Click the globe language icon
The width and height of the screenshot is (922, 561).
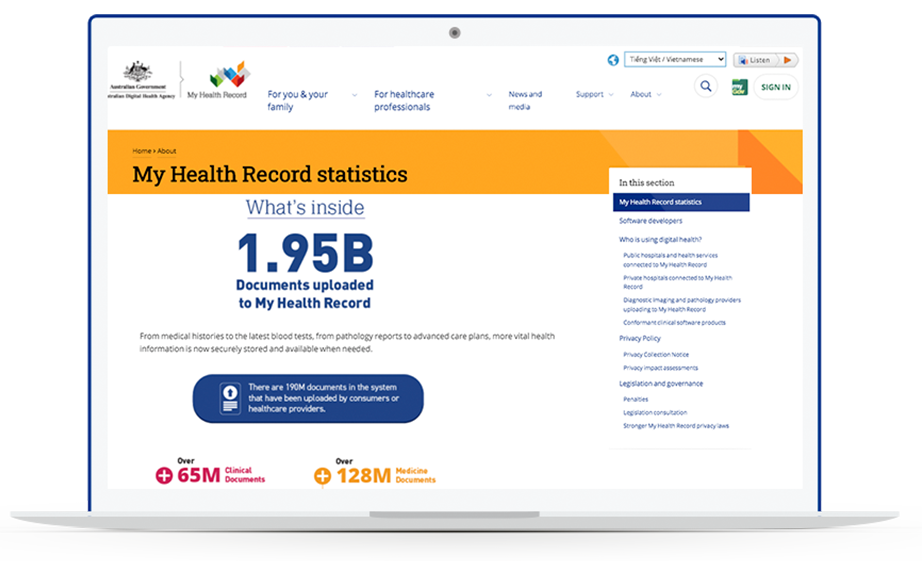click(613, 60)
